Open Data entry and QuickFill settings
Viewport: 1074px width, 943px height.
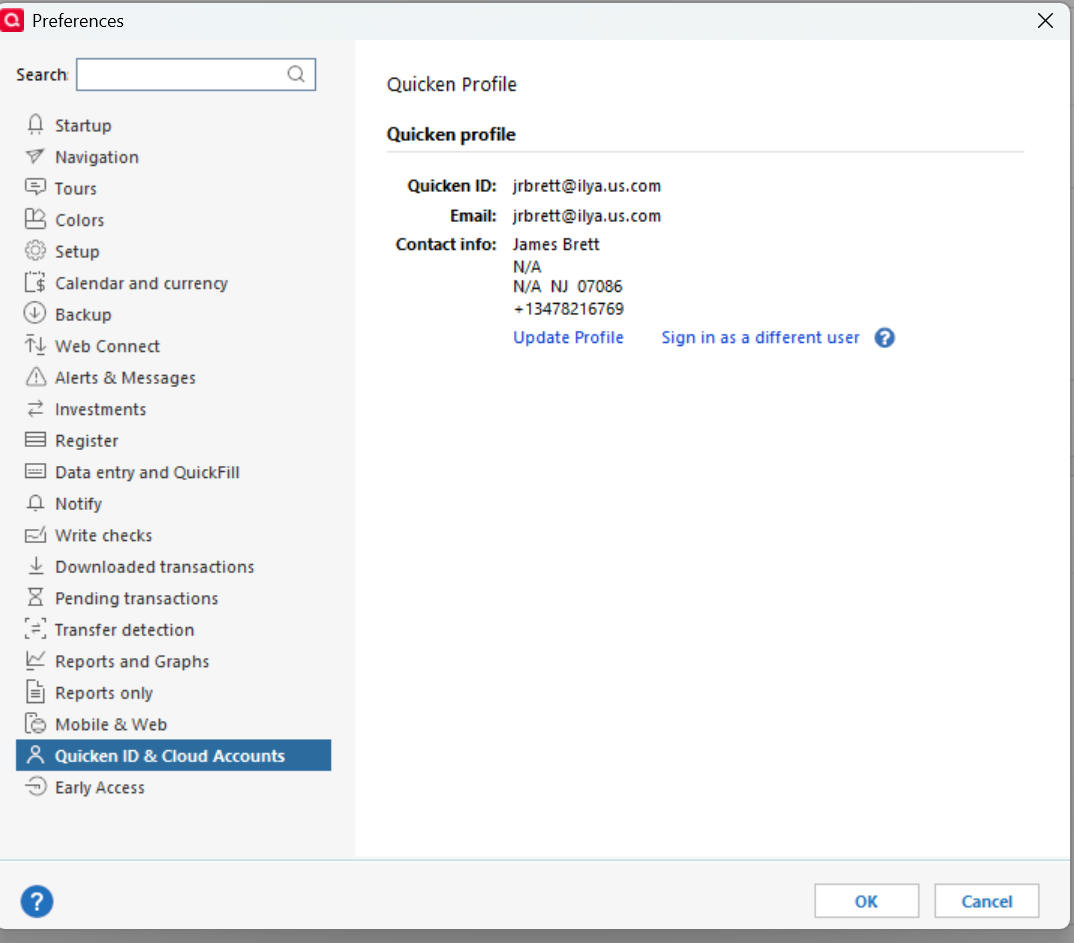147,472
